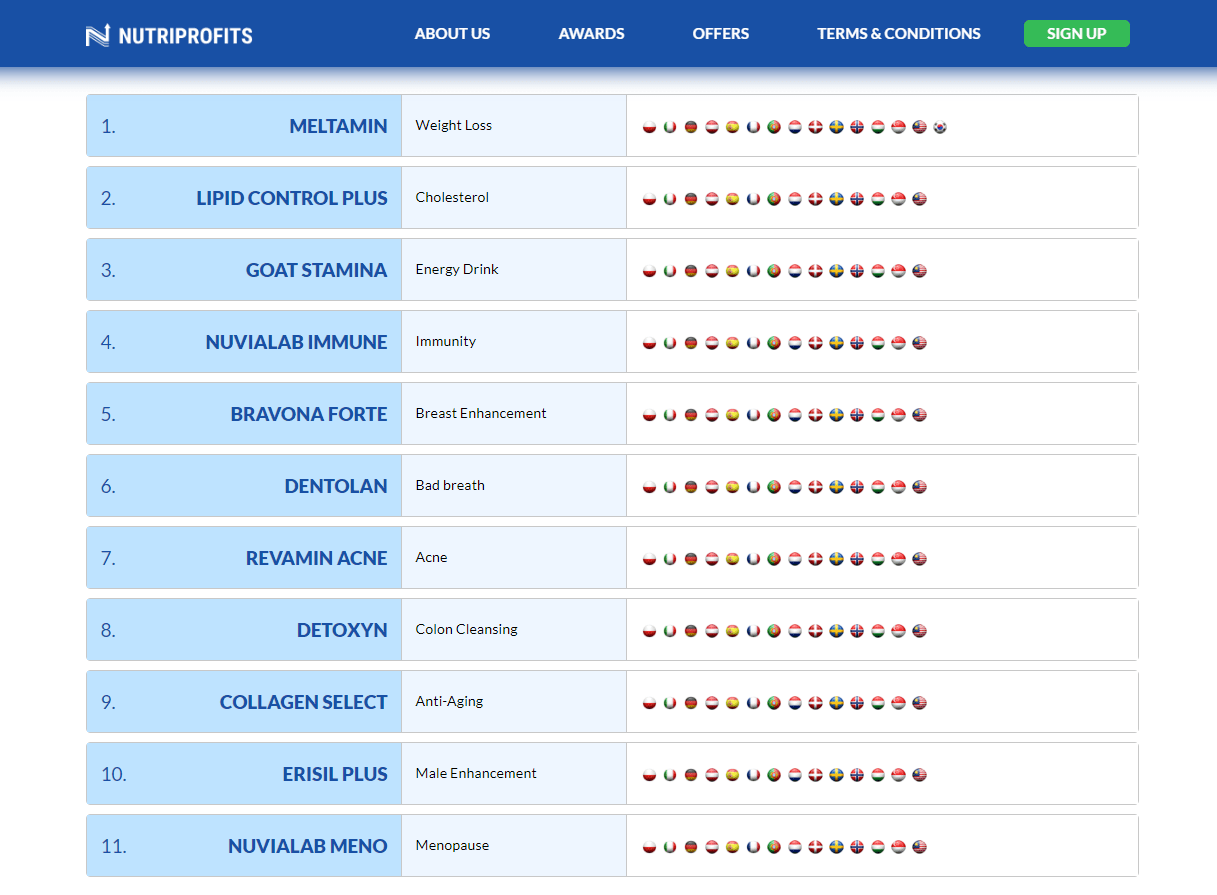Click the 'Acne' category text
The image size is (1217, 895).
[431, 558]
